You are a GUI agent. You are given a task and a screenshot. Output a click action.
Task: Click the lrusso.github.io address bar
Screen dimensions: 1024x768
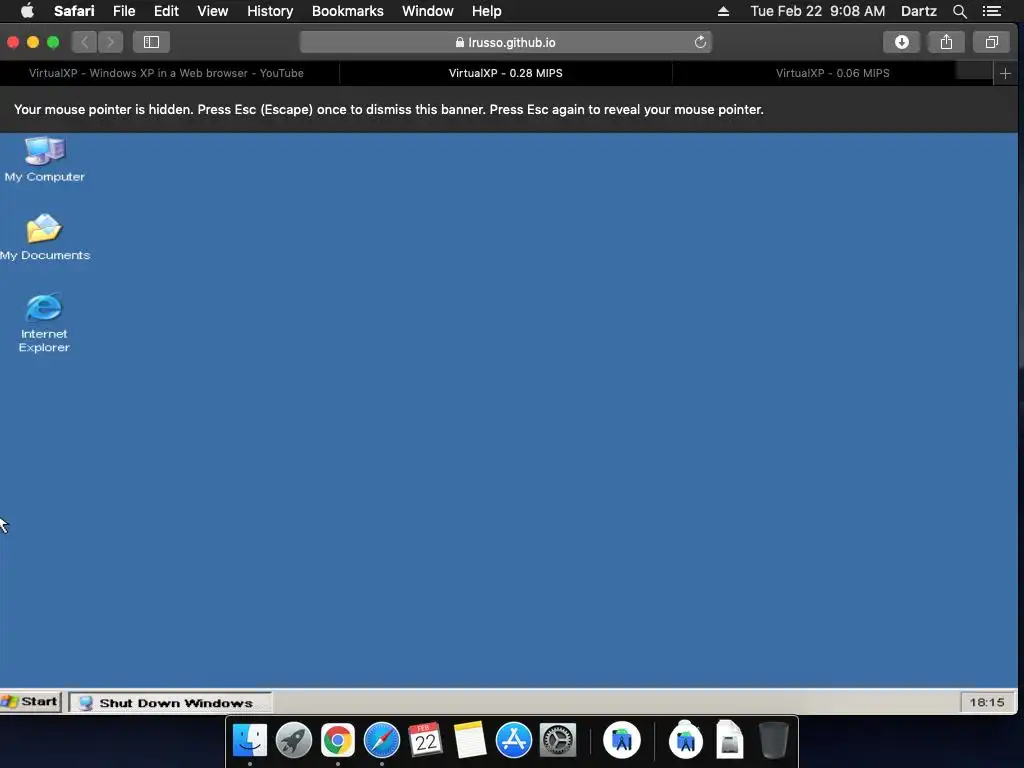tap(505, 42)
